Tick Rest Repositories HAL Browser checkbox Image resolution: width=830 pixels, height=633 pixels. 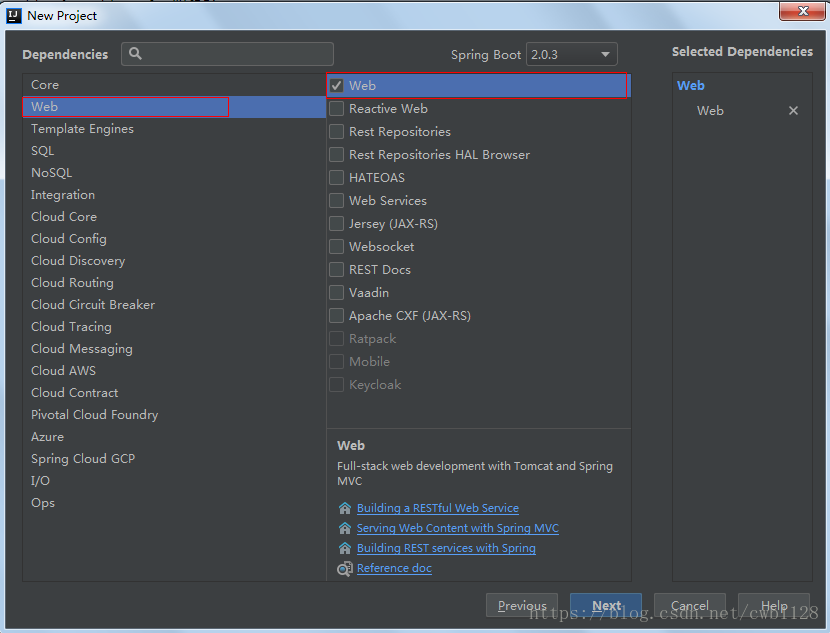pyautogui.click(x=337, y=155)
